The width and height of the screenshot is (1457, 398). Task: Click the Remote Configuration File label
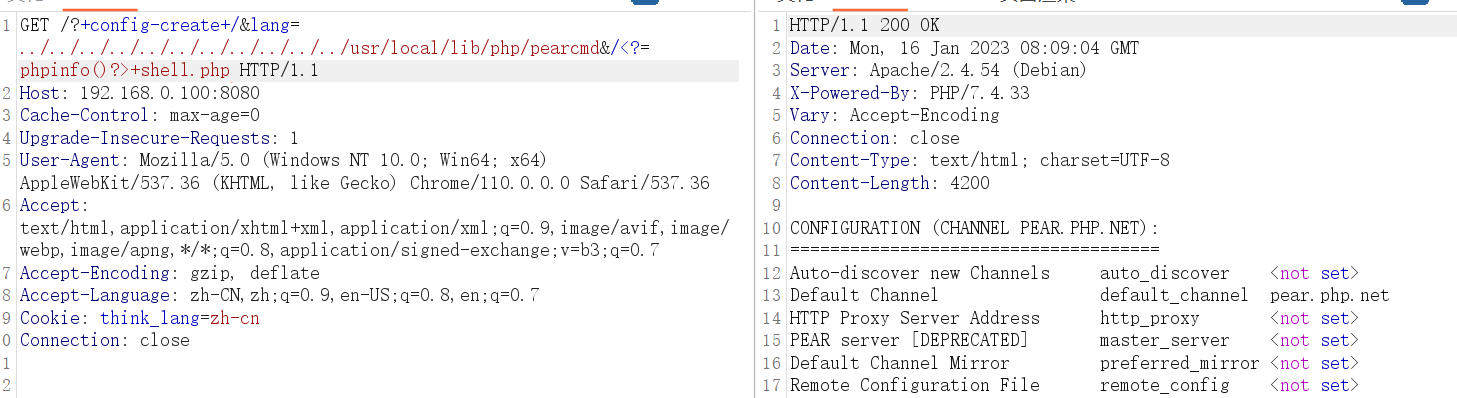click(915, 385)
